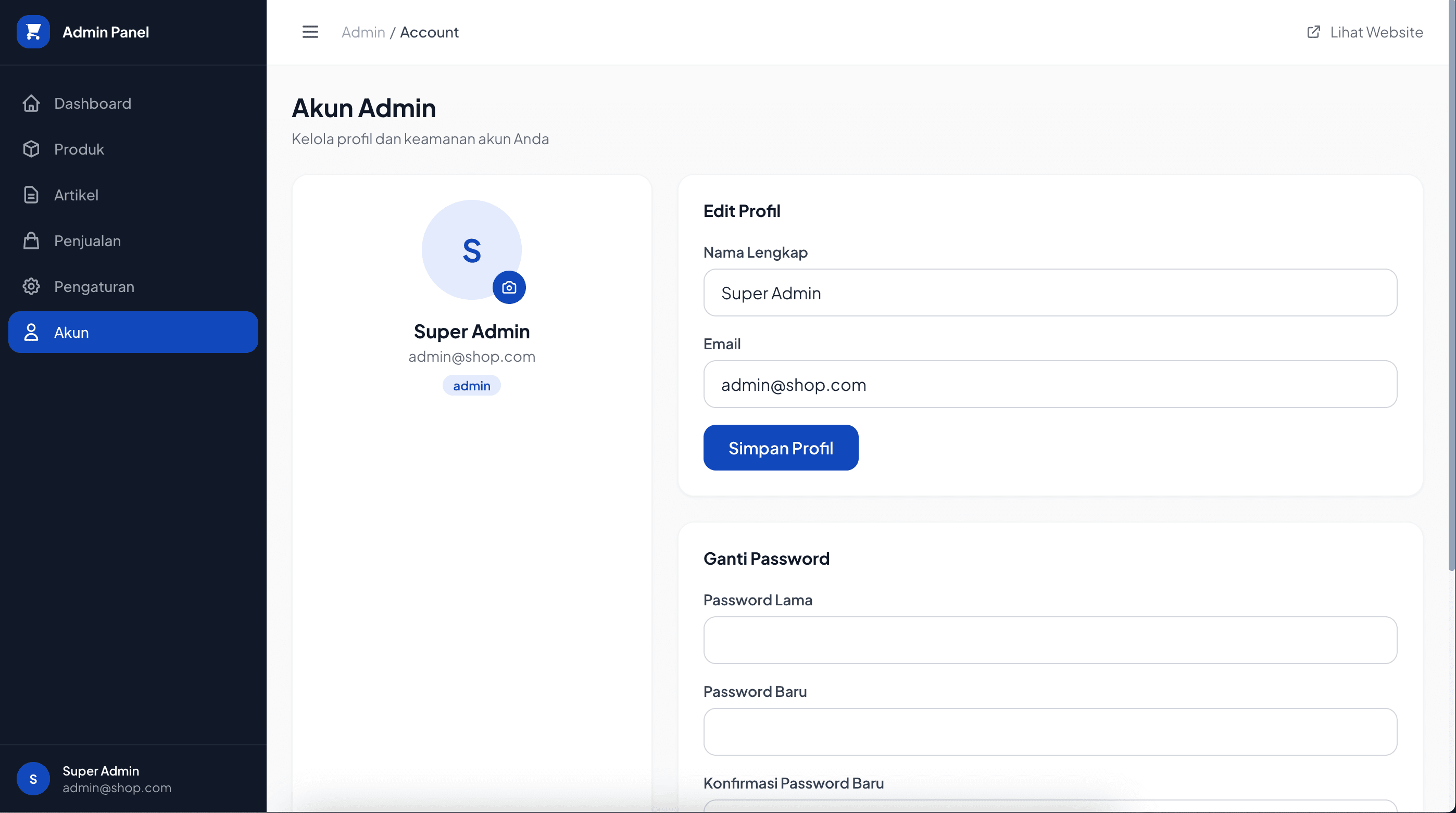Click the shopping cart logo icon
This screenshot has height=813, width=1456.
33,32
